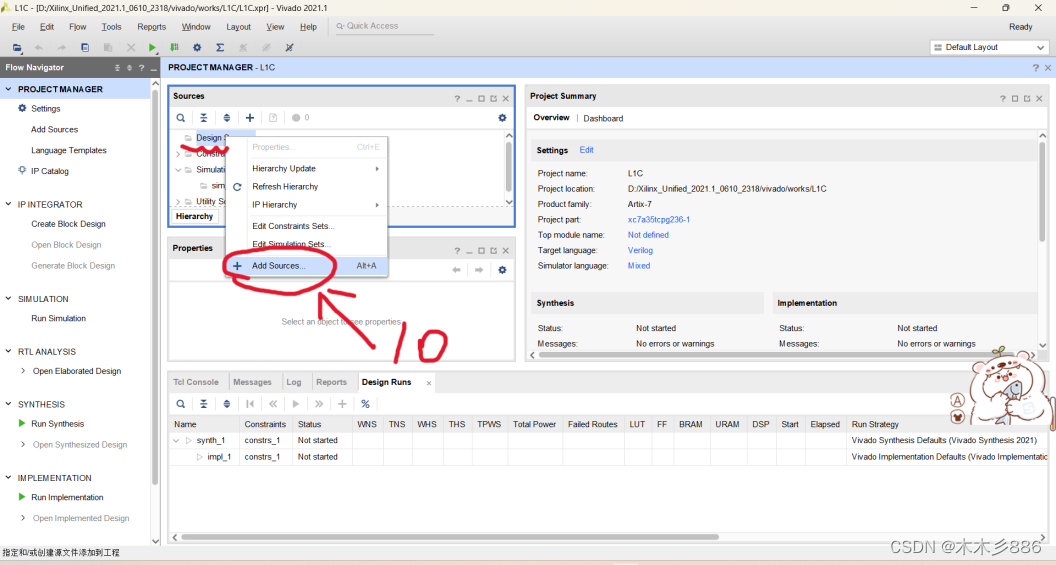This screenshot has width=1056, height=565.
Task: Click the Project Summary help question mark
Action: pyautogui.click(x=1002, y=98)
